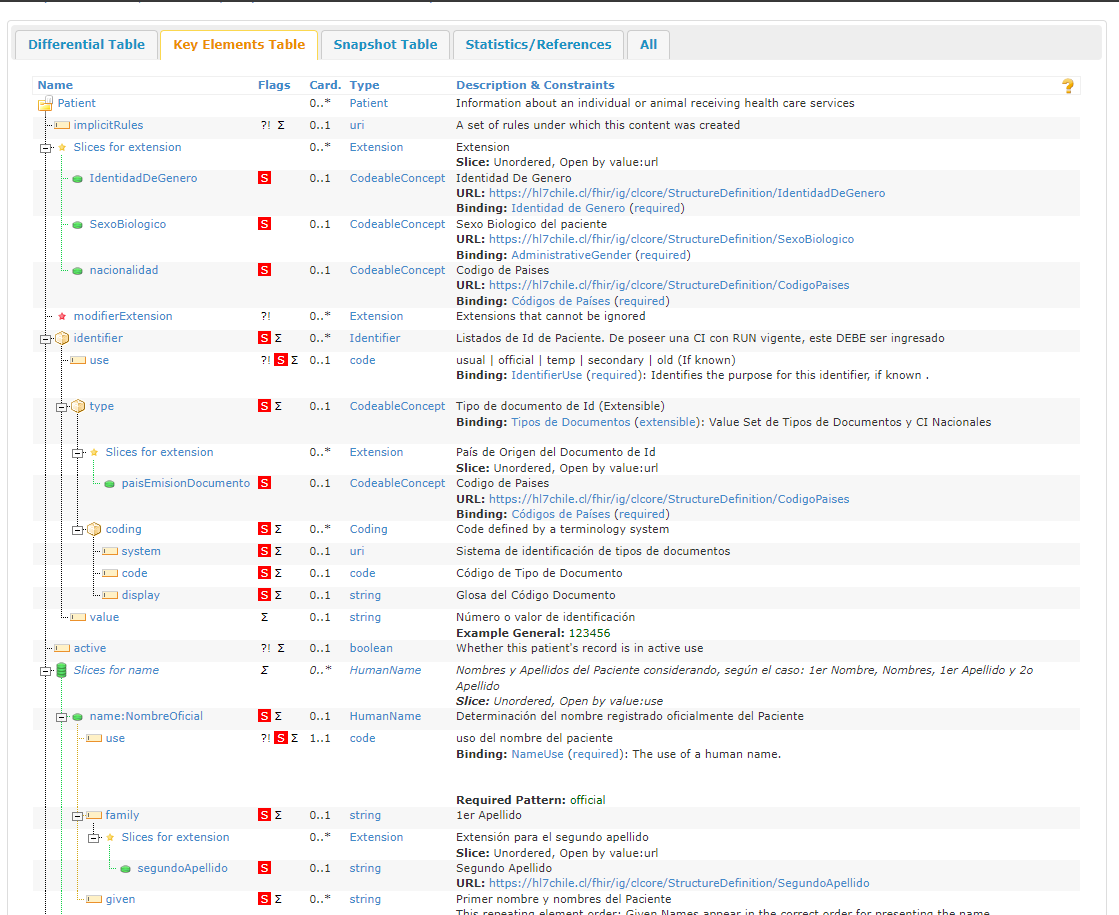The image size is (1119, 915).
Task: Click the implicitRules primitive element icon
Action: [x=61, y=126]
